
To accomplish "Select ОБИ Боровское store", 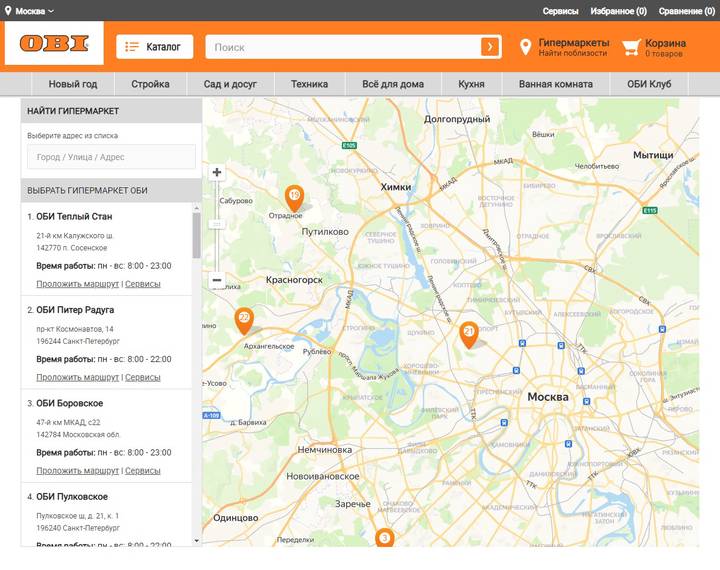I will coord(70,403).
